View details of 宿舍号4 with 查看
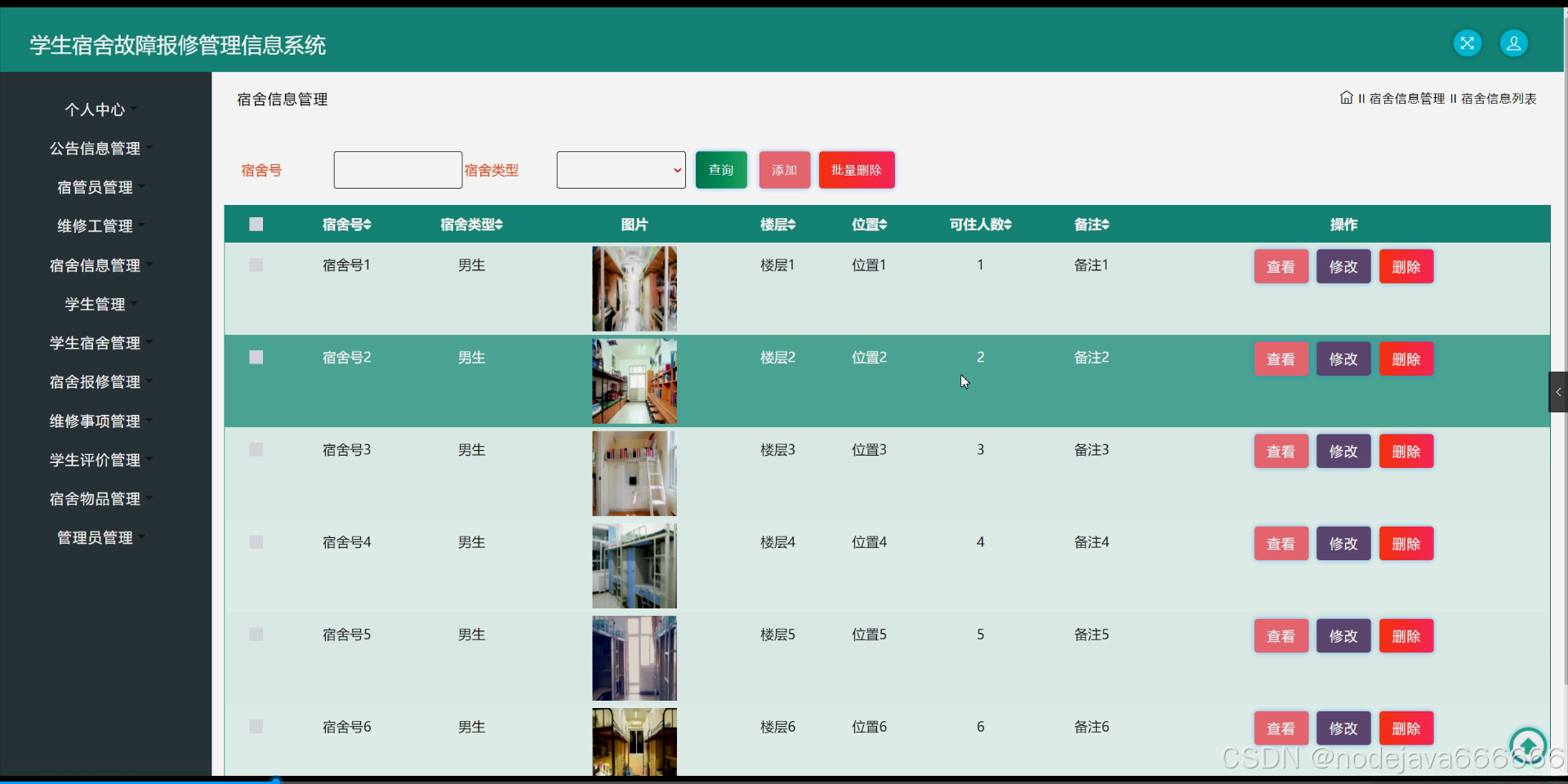Screen dimensions: 1568x784 click(1281, 543)
